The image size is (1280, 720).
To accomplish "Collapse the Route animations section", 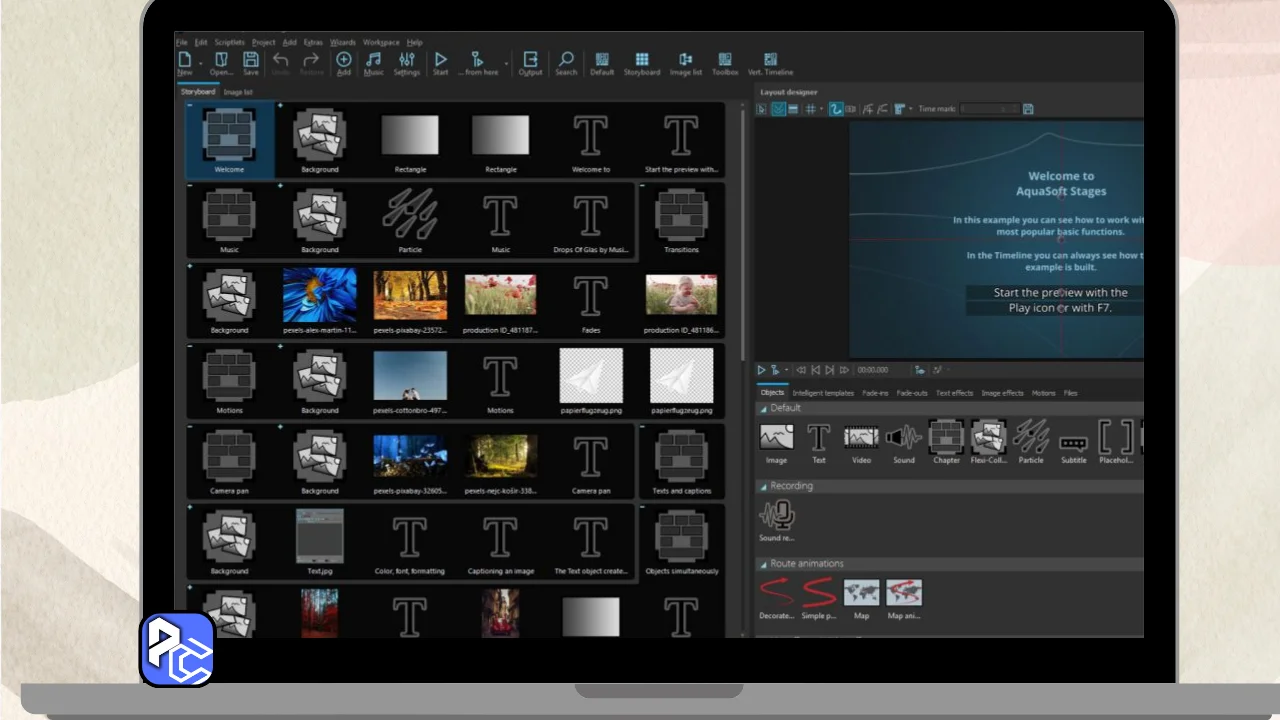I will (x=763, y=564).
